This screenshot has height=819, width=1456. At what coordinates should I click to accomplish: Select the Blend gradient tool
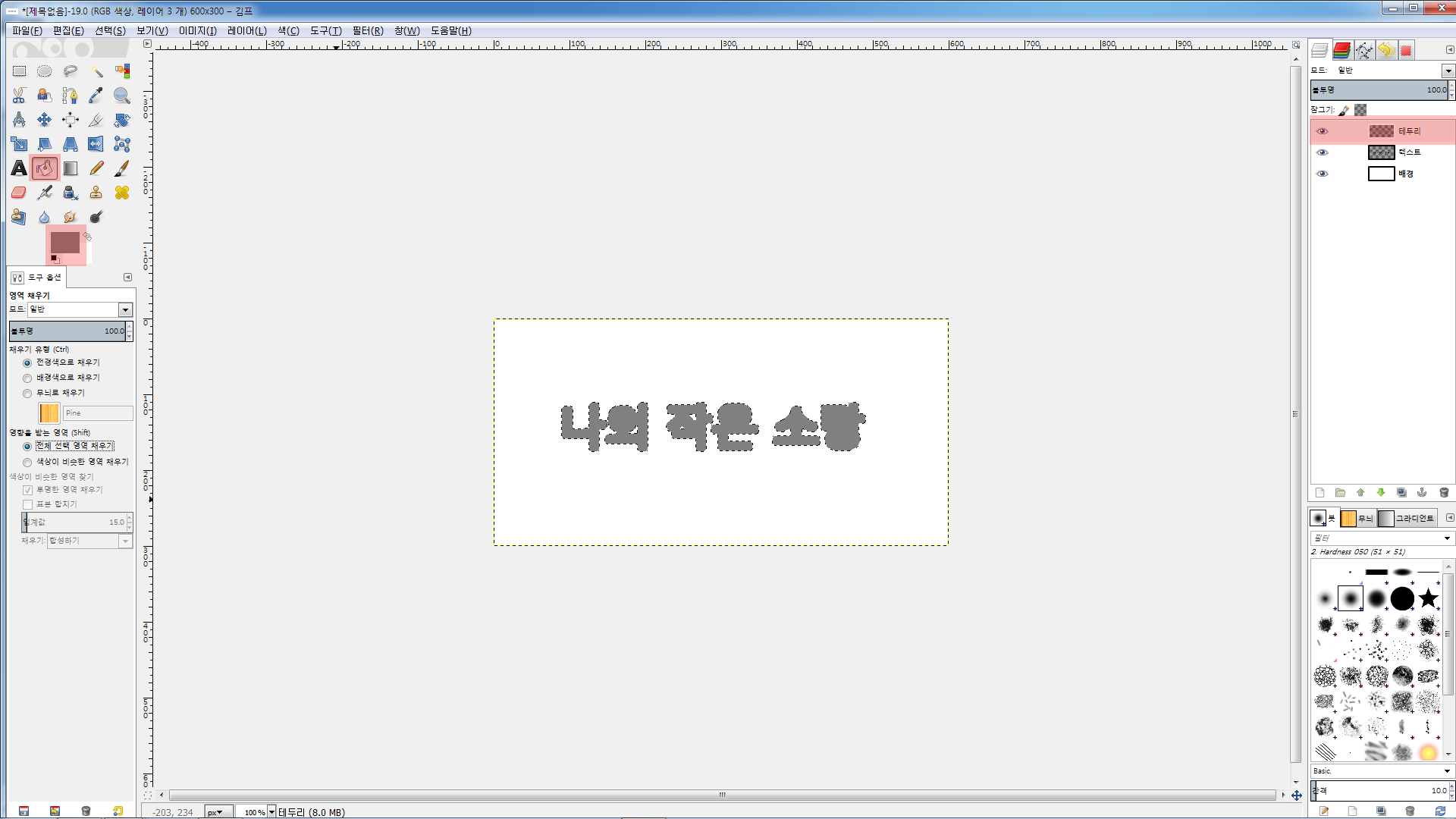(71, 168)
